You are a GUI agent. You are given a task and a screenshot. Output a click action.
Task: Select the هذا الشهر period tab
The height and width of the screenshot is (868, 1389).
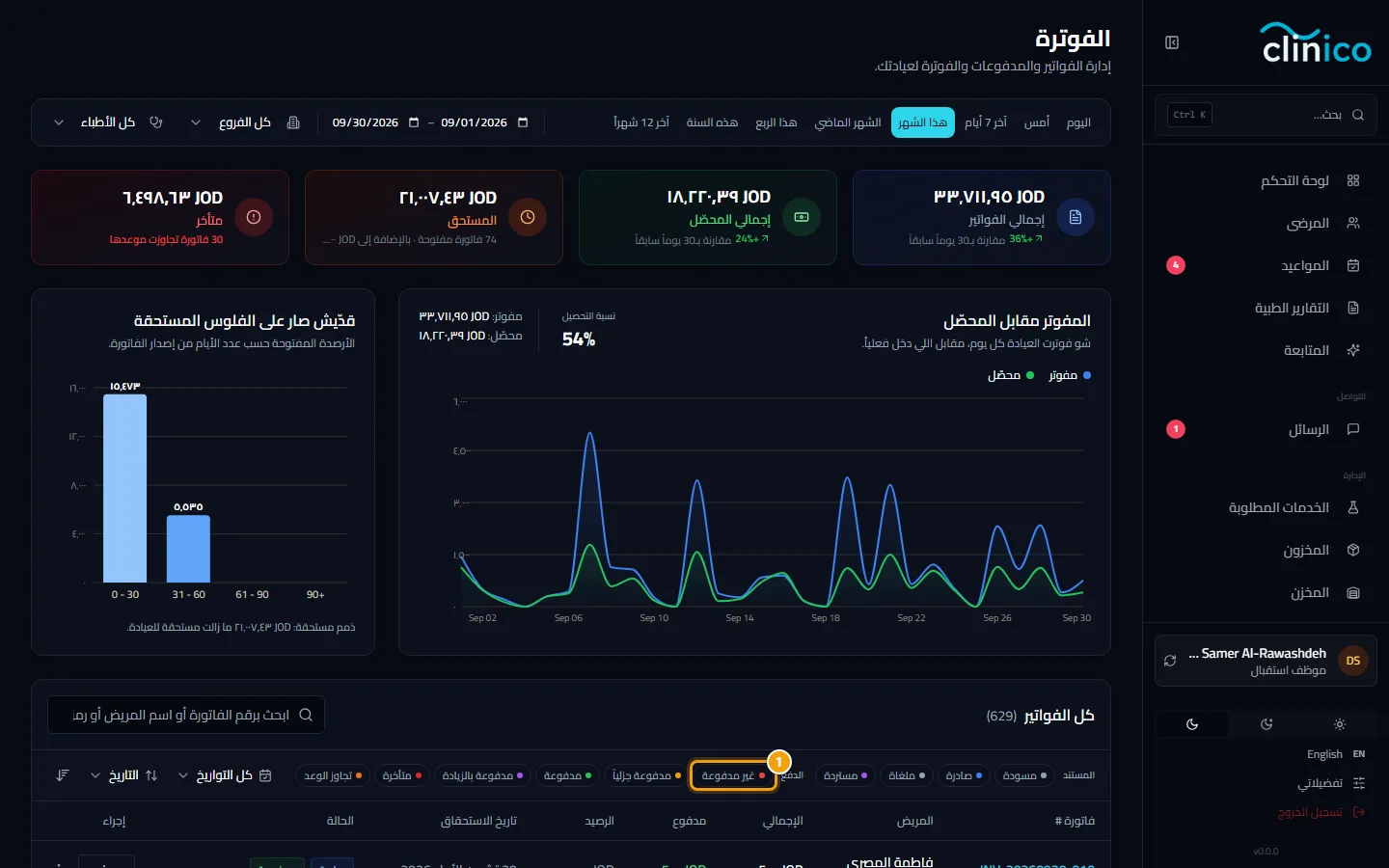tap(923, 122)
